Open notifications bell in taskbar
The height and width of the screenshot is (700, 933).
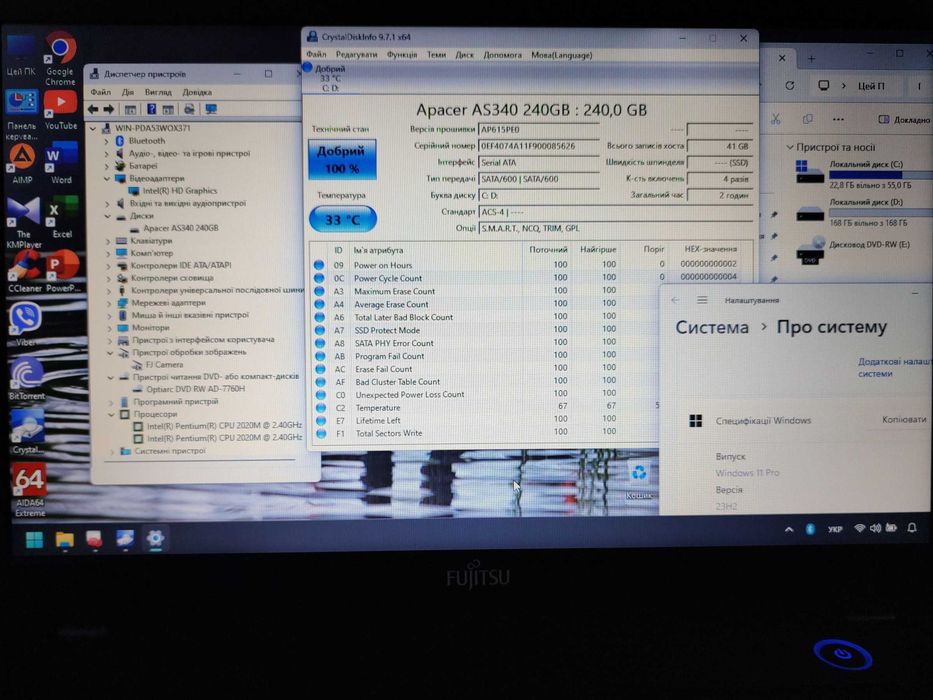[x=912, y=527]
